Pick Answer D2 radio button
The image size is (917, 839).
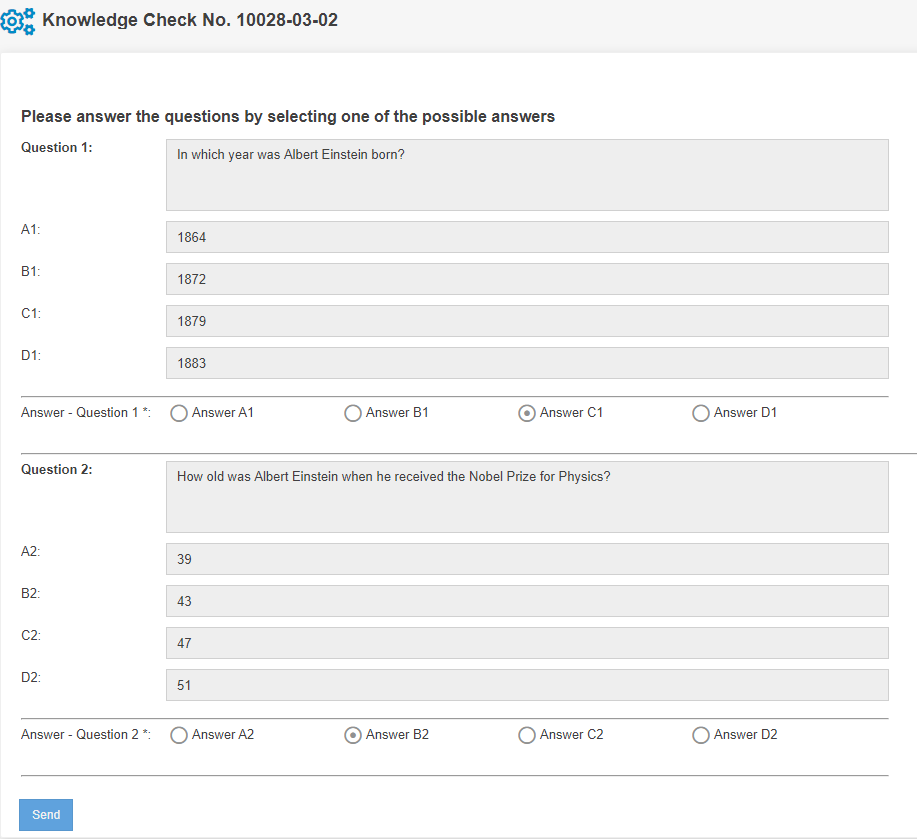[x=701, y=735]
